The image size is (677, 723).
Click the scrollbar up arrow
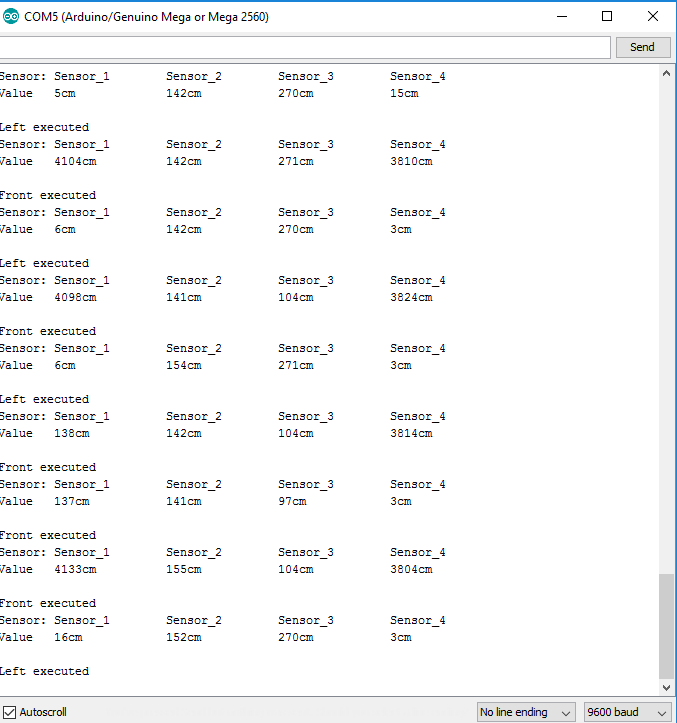(x=666, y=73)
